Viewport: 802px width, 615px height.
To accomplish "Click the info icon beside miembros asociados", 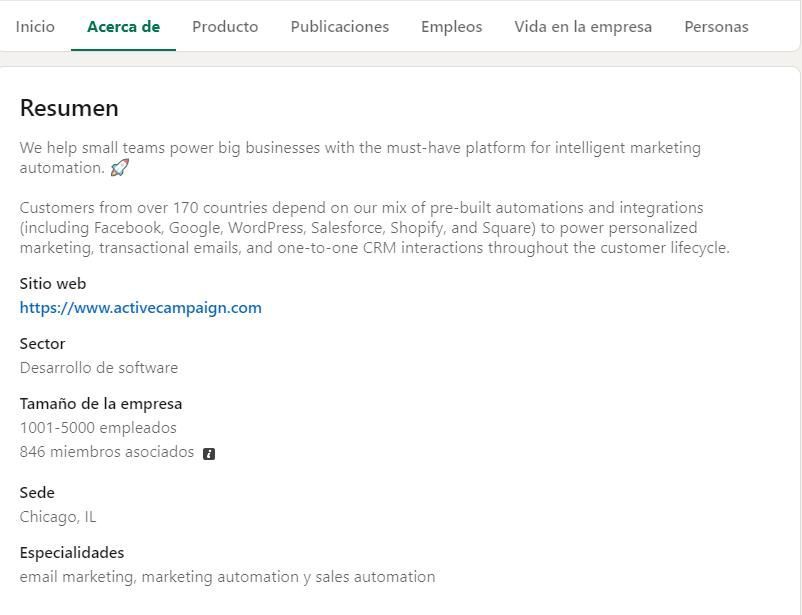I will click(x=209, y=454).
